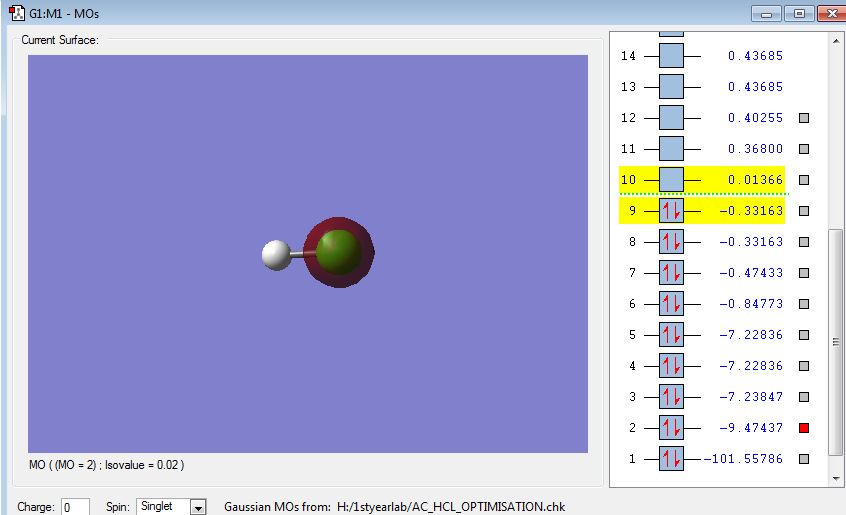Viewport: 846px width, 515px height.
Task: Enable the surface square for MO 11
Action: (x=804, y=149)
